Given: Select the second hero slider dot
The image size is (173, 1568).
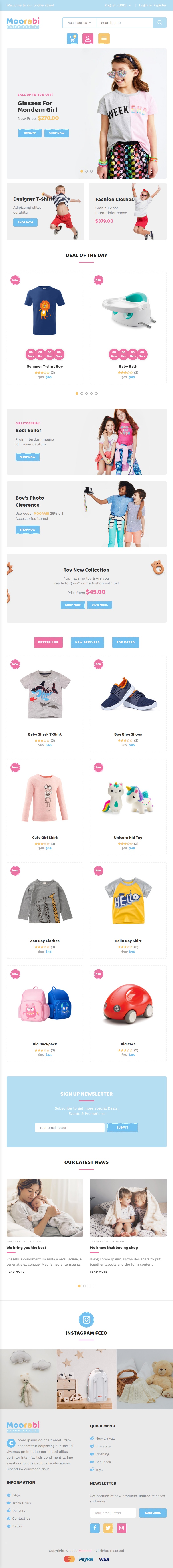Looking at the screenshot, I should [87, 171].
